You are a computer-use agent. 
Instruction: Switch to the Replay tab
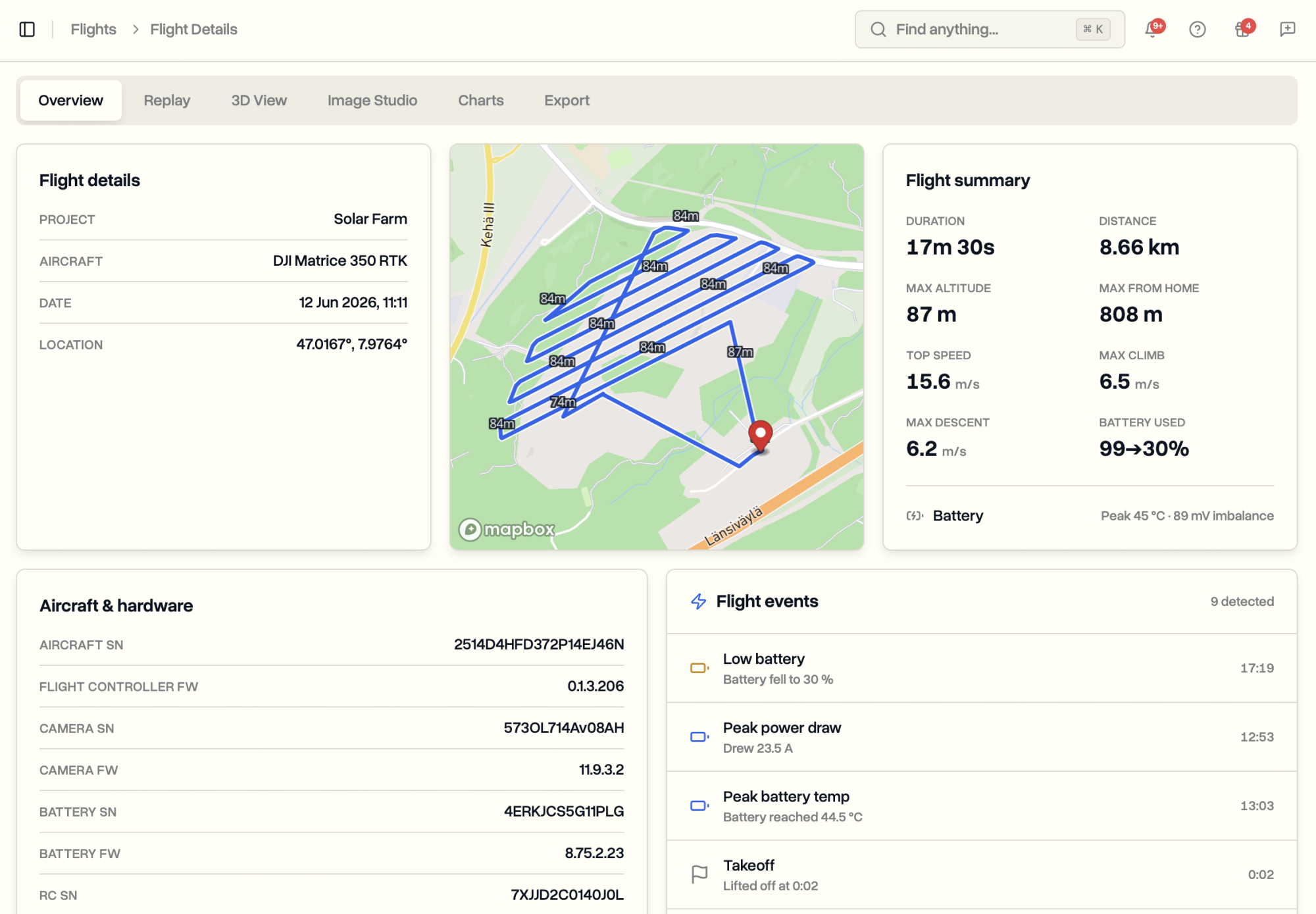(167, 100)
